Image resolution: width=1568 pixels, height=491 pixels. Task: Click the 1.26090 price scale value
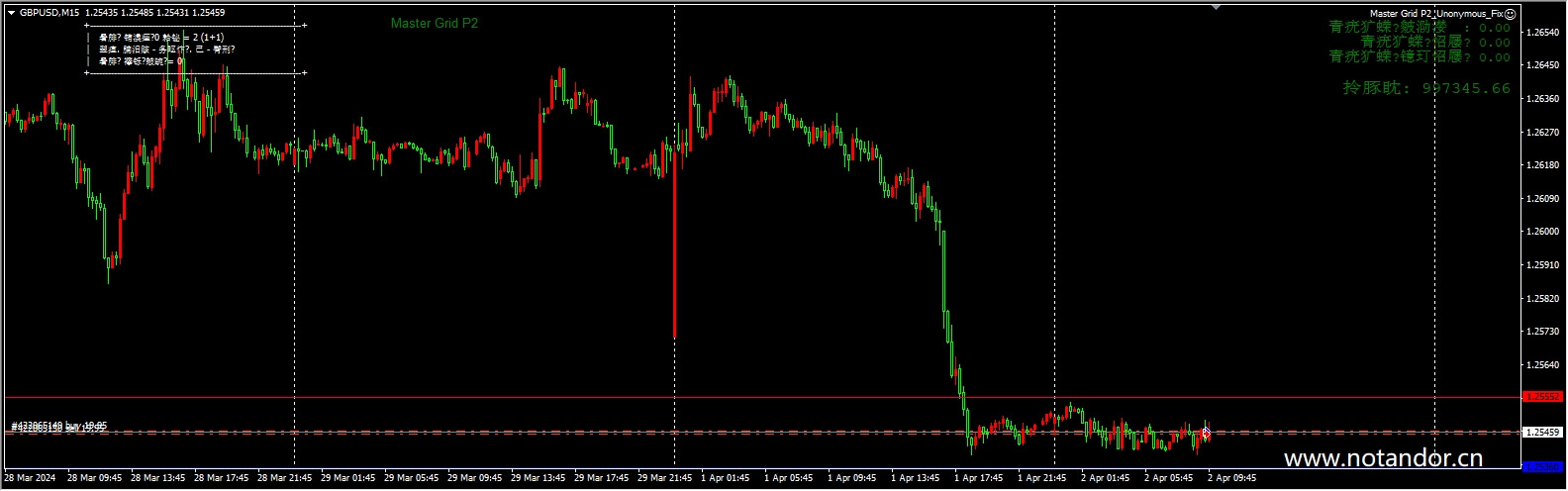tap(1543, 199)
